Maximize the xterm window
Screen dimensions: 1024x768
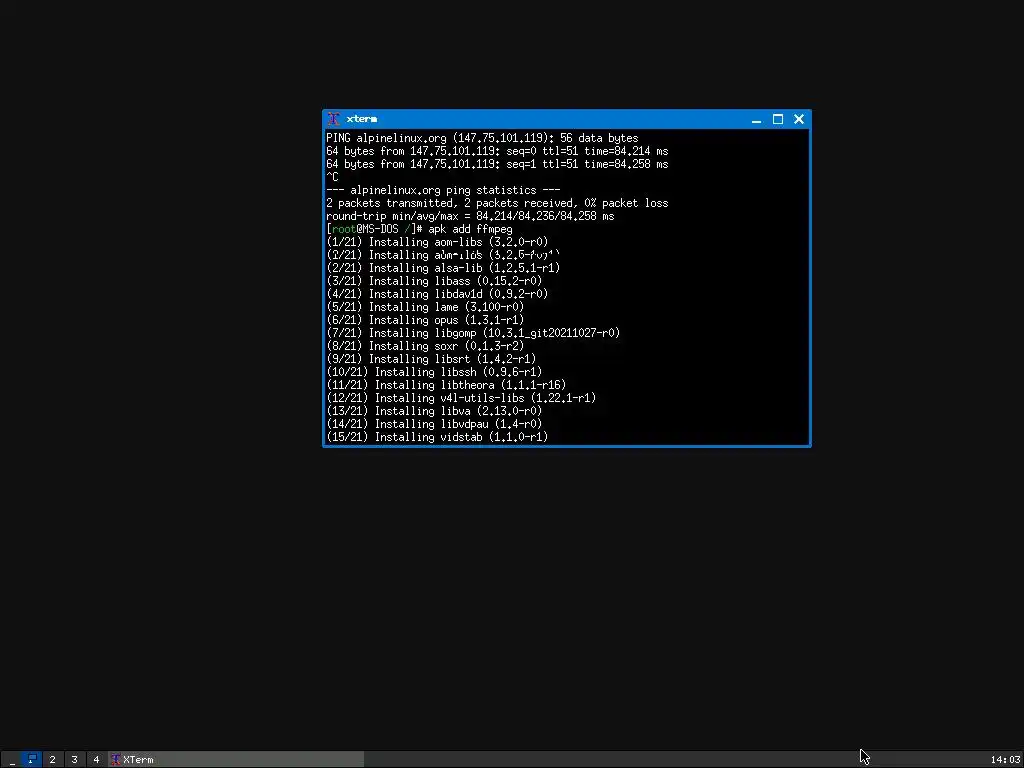pos(778,119)
